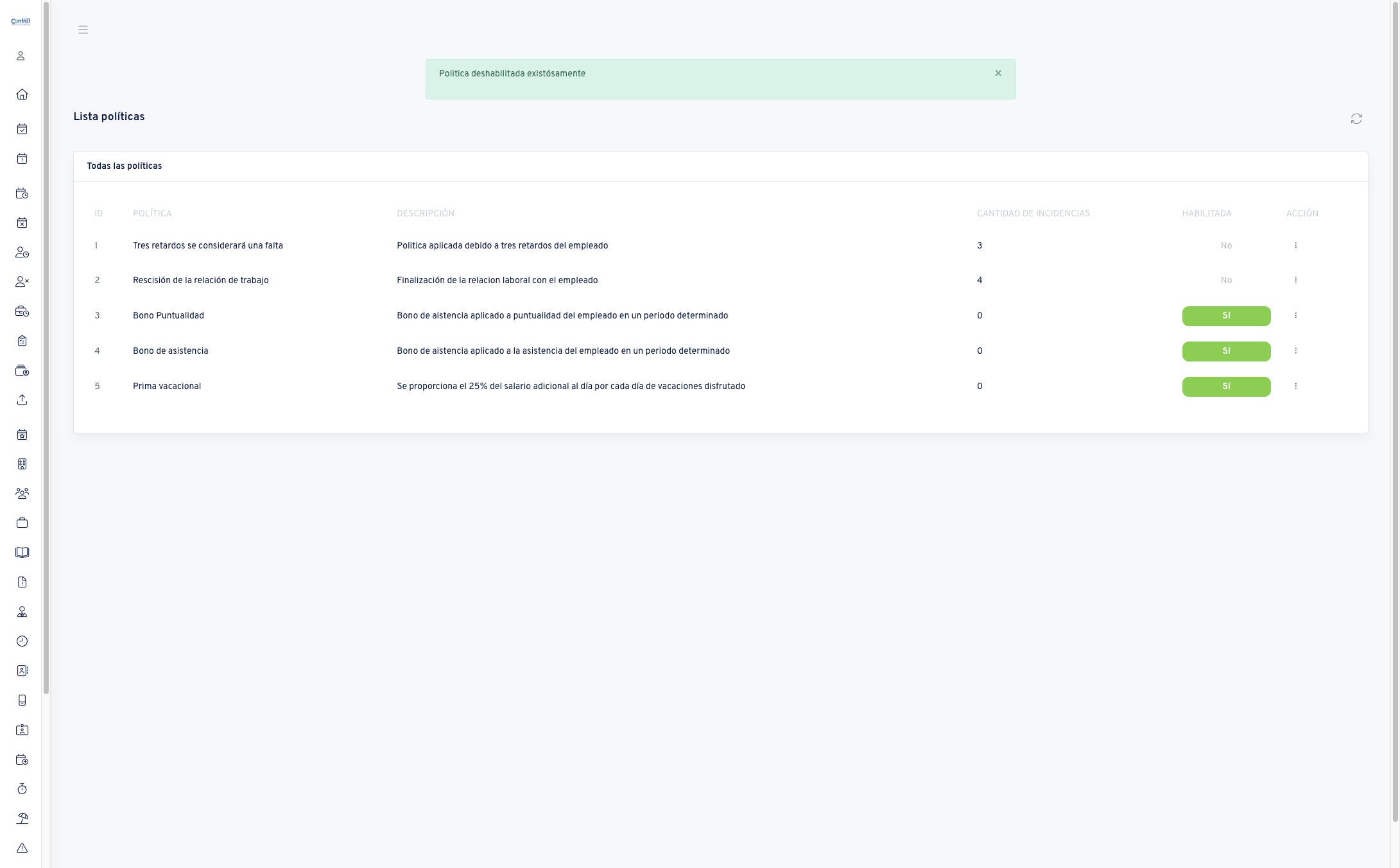Go to Home via house icon
Image resolution: width=1400 pixels, height=868 pixels.
point(22,94)
